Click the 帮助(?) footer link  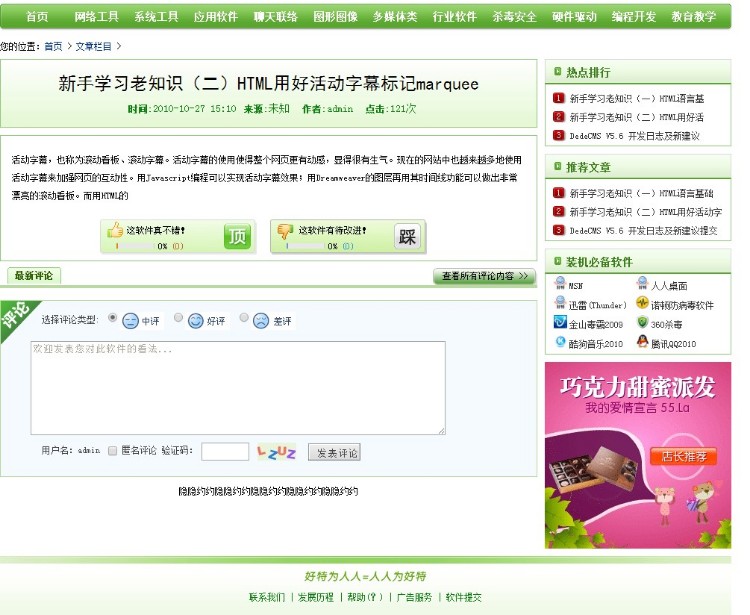point(365,597)
